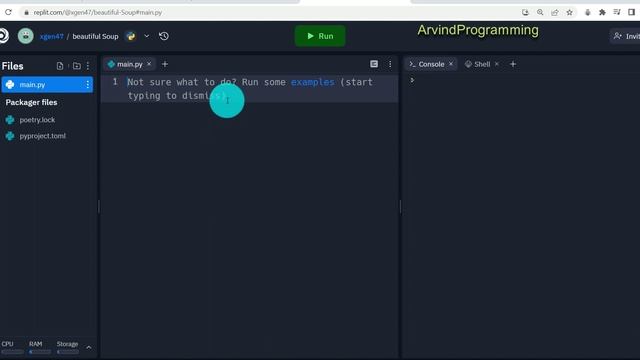Open the version history clock icon

tap(164, 36)
